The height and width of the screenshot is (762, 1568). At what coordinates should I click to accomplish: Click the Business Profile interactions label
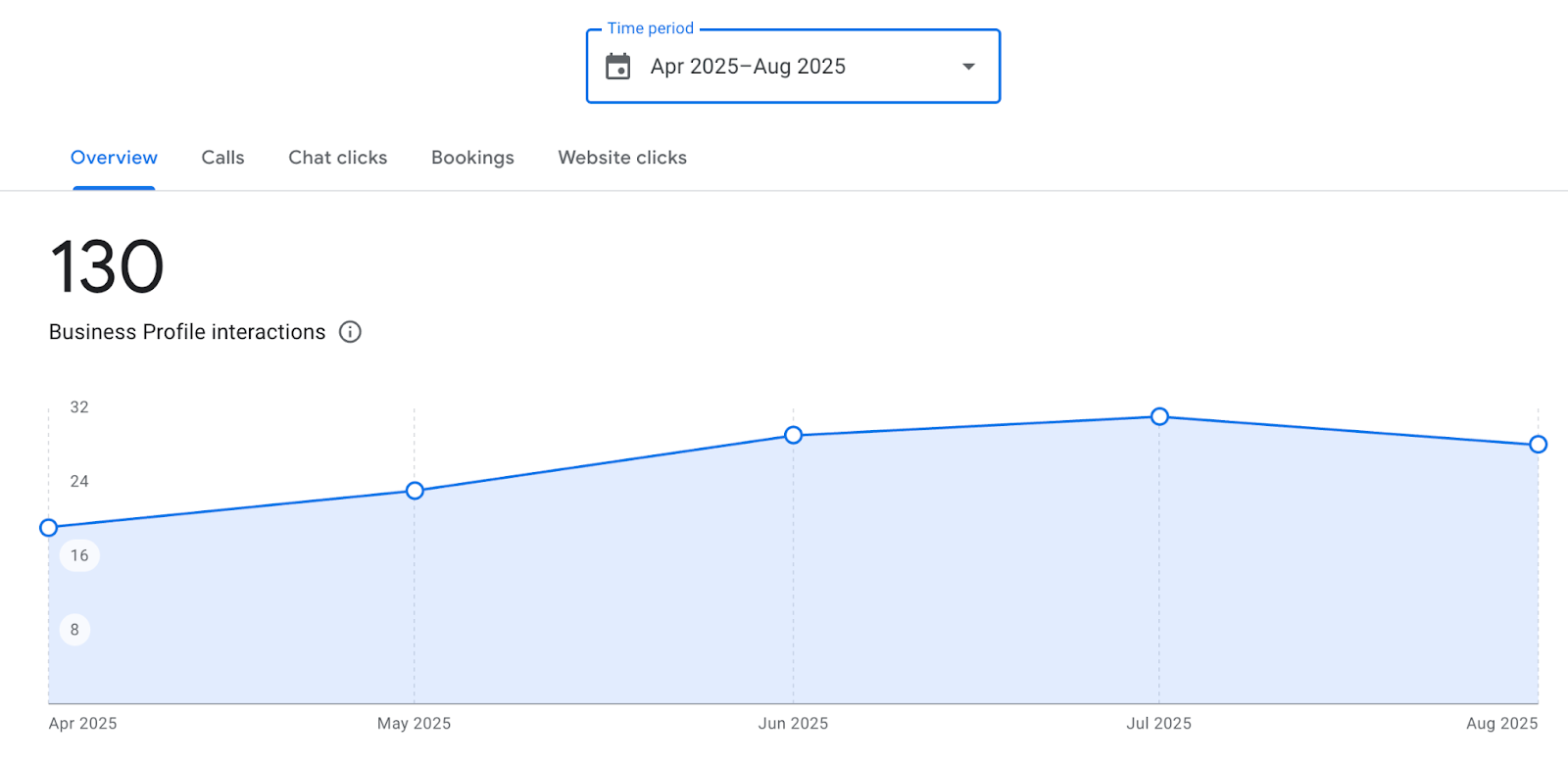[187, 332]
